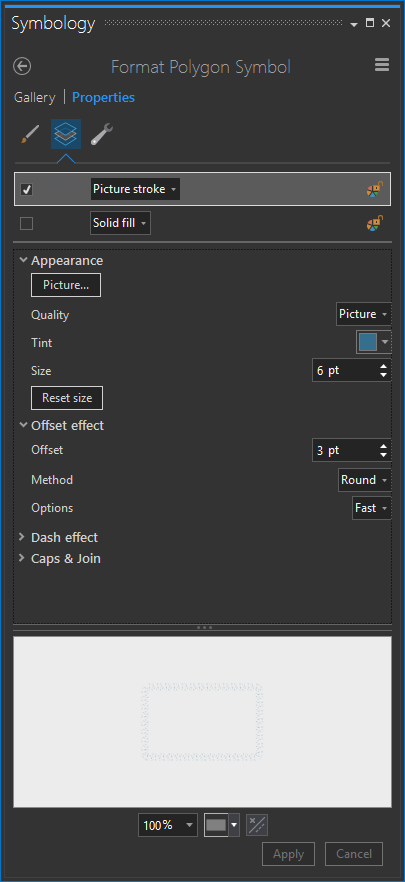Select the Layers tab icon
The height and width of the screenshot is (882, 405).
click(x=66, y=134)
